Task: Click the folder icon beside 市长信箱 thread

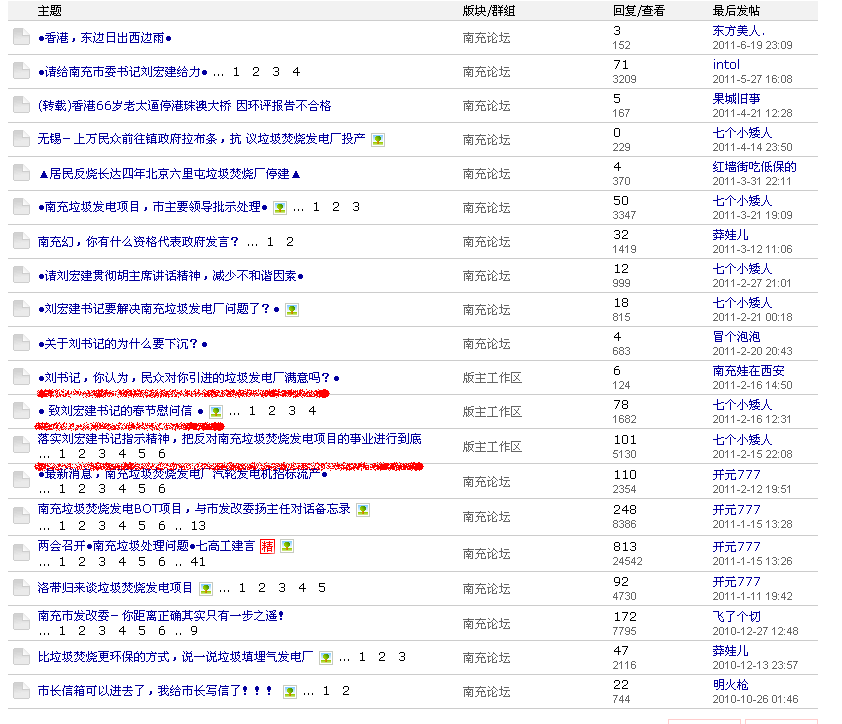Action: click(x=21, y=691)
